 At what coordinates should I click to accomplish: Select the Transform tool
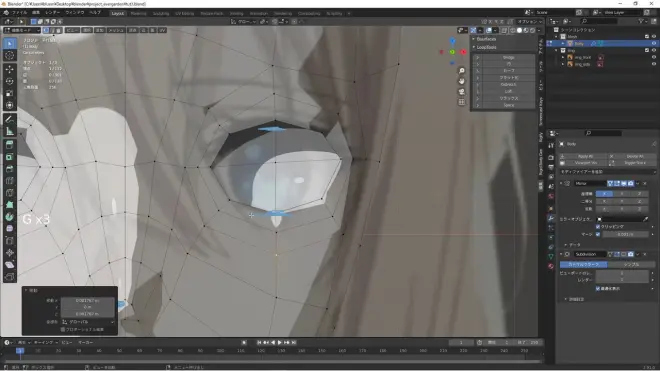click(10, 105)
